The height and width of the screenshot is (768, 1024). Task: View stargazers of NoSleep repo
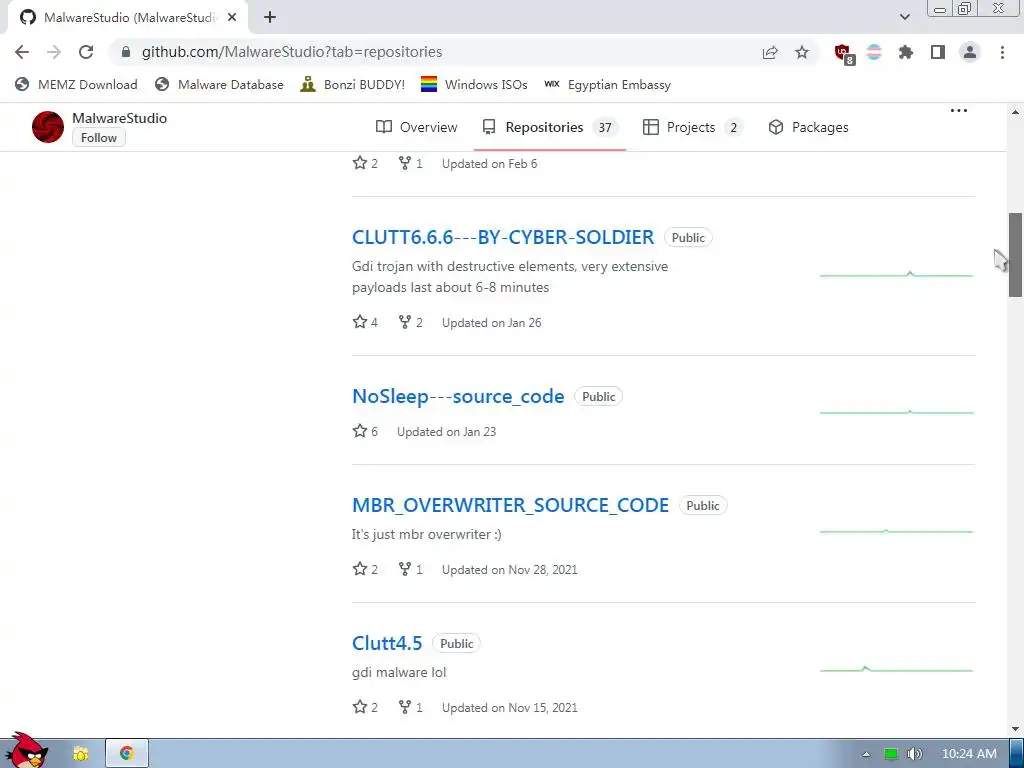pyautogui.click(x=365, y=431)
